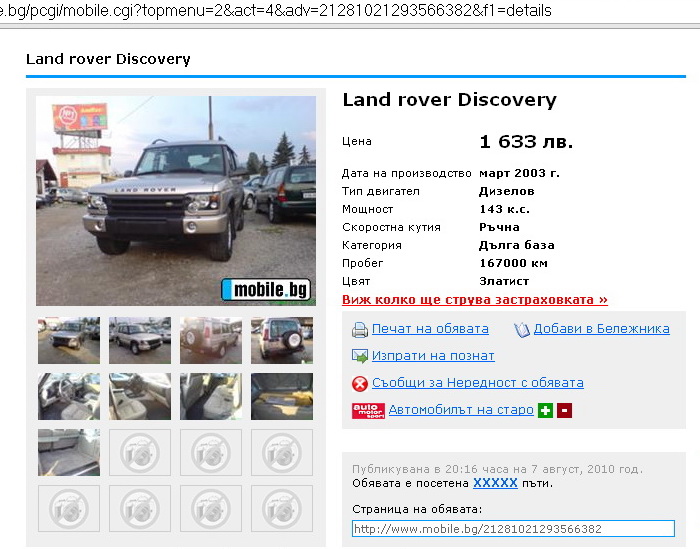This screenshot has height=549, width=700.
Task: Select the rear spare-wheel thumbnail
Action: click(282, 341)
